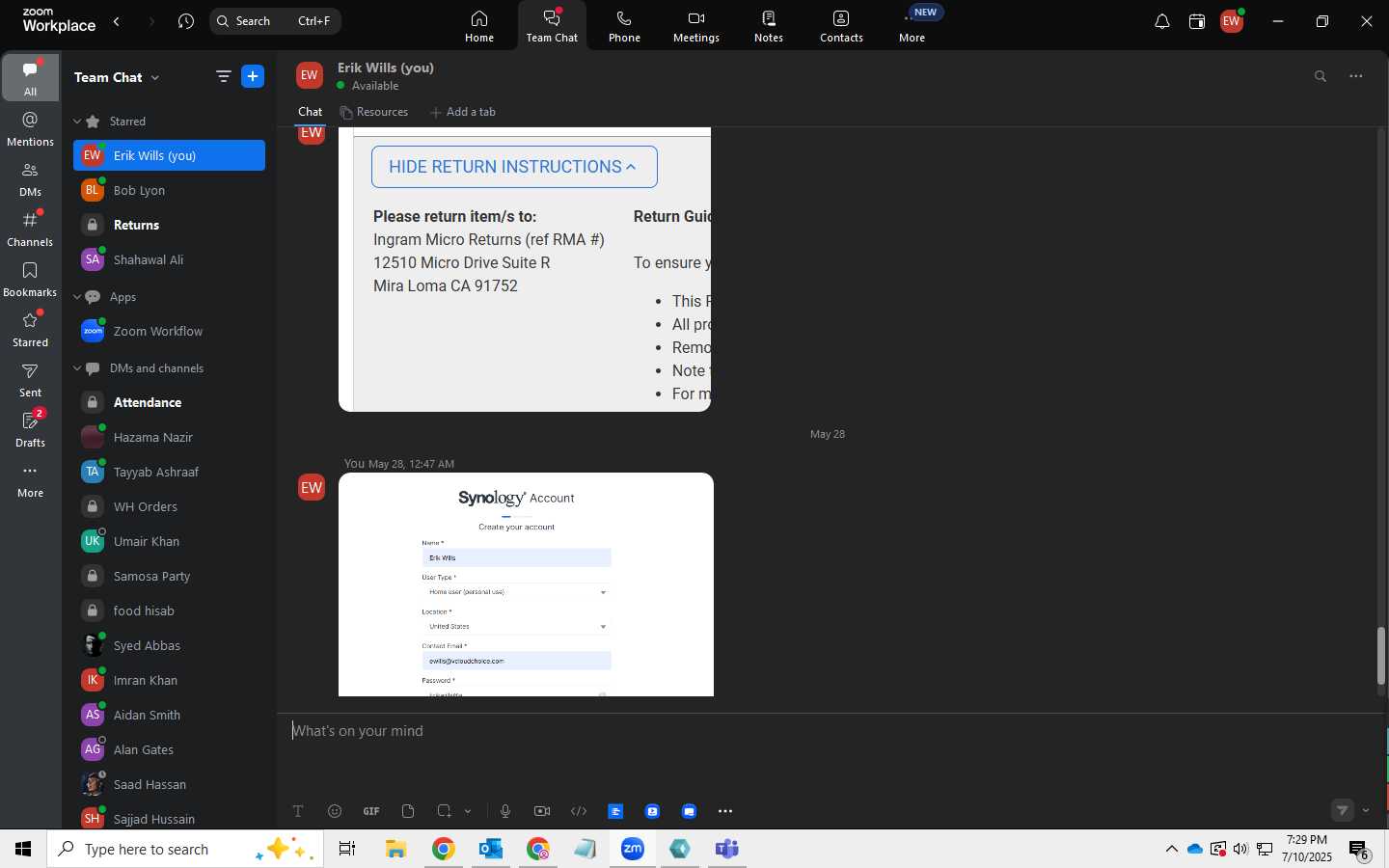The width and height of the screenshot is (1389, 868).
Task: Open the EW profile avatar menu
Action: point(1232,21)
